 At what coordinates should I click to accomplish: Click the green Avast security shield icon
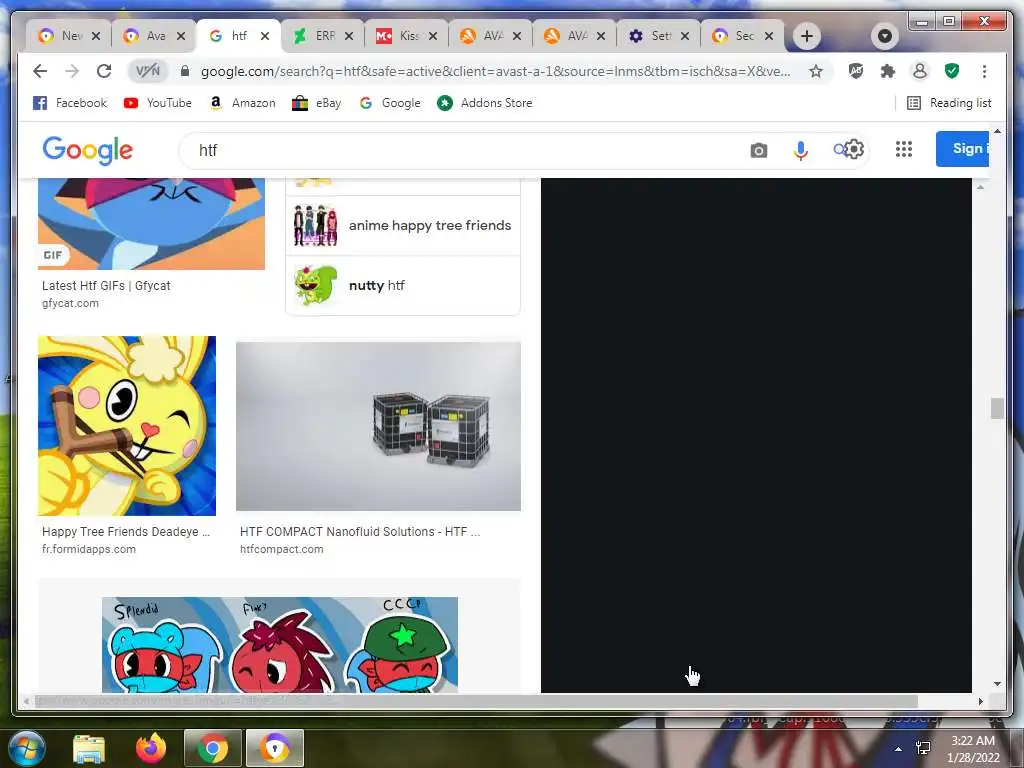pos(952,71)
